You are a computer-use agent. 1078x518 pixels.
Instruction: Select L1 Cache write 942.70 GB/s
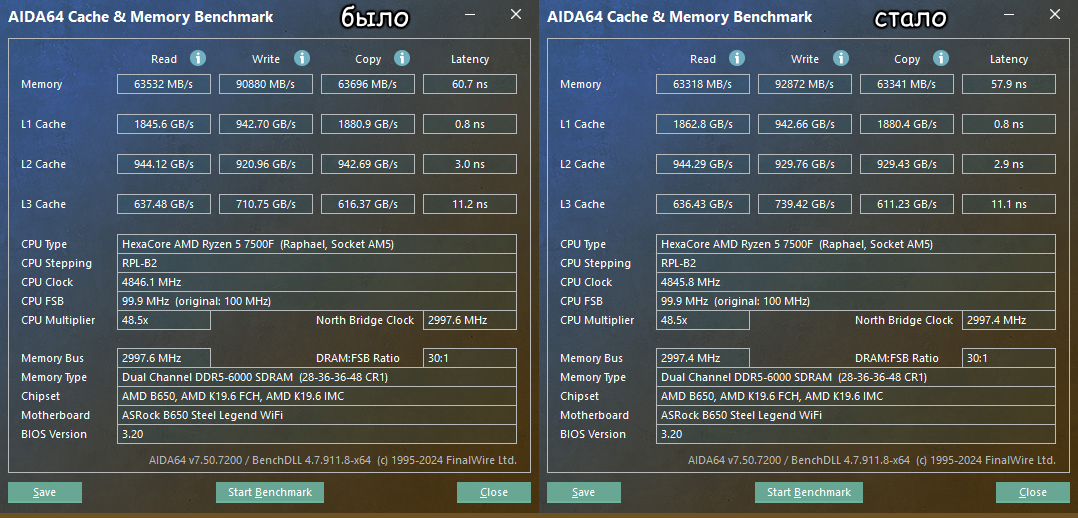[265, 125]
